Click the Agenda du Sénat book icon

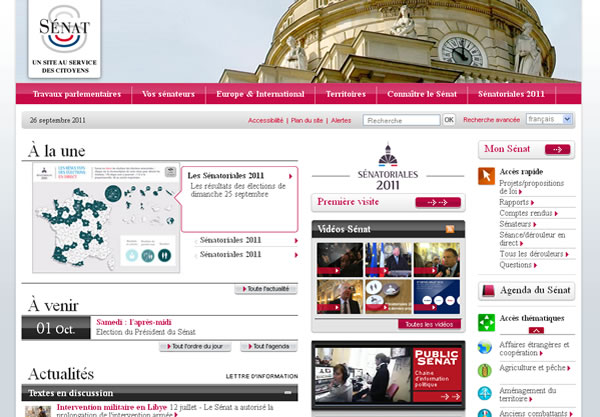[x=486, y=291]
